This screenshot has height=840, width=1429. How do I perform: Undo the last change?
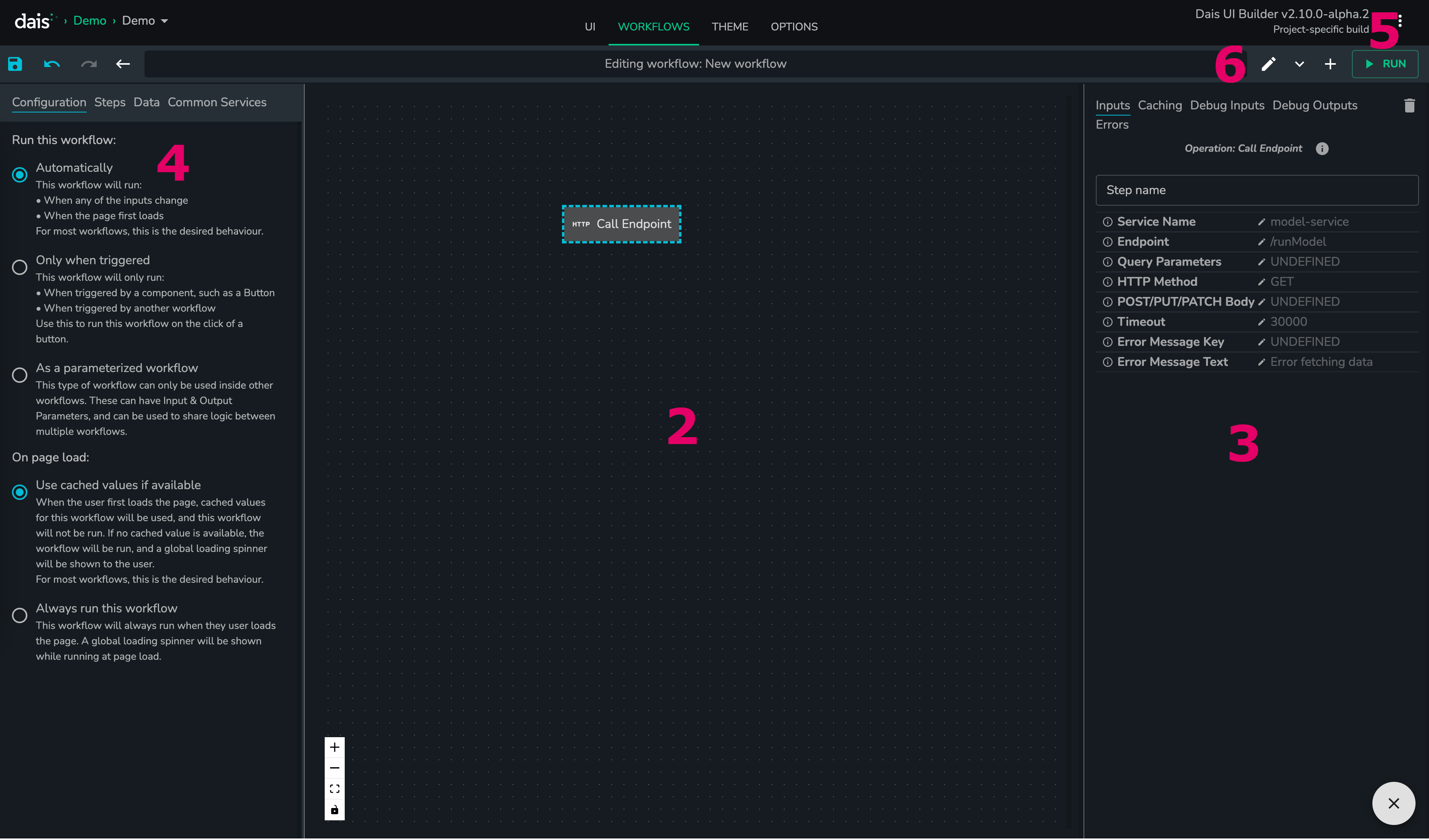[x=52, y=64]
